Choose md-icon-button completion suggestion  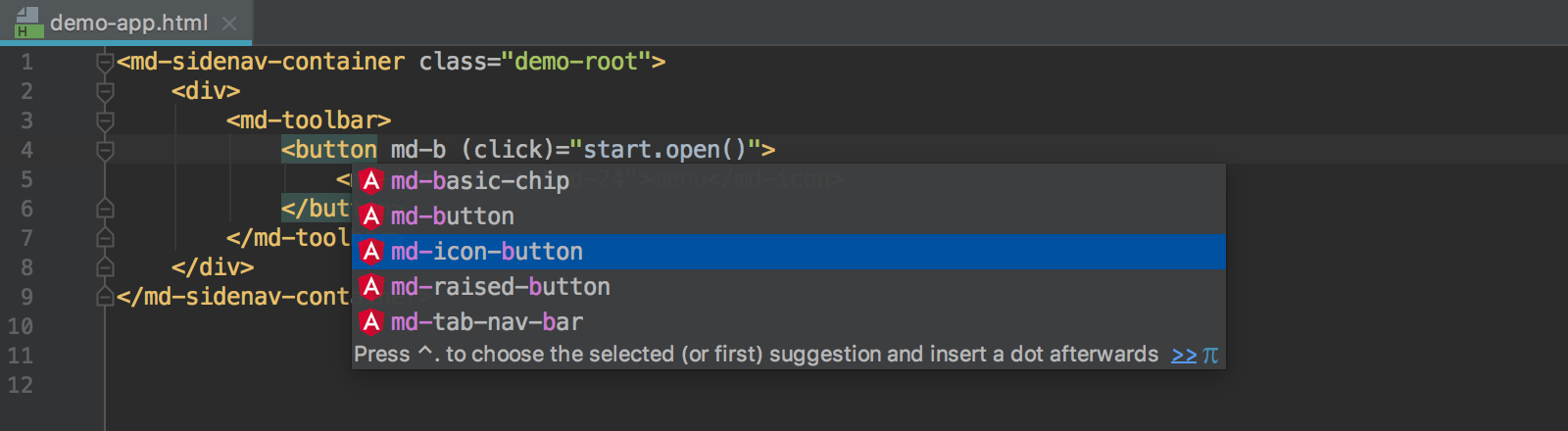point(789,252)
